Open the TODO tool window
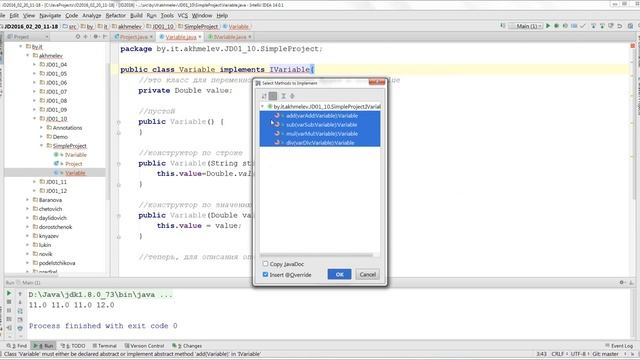Image resolution: width=640 pixels, height=360 pixels. pos(73,346)
